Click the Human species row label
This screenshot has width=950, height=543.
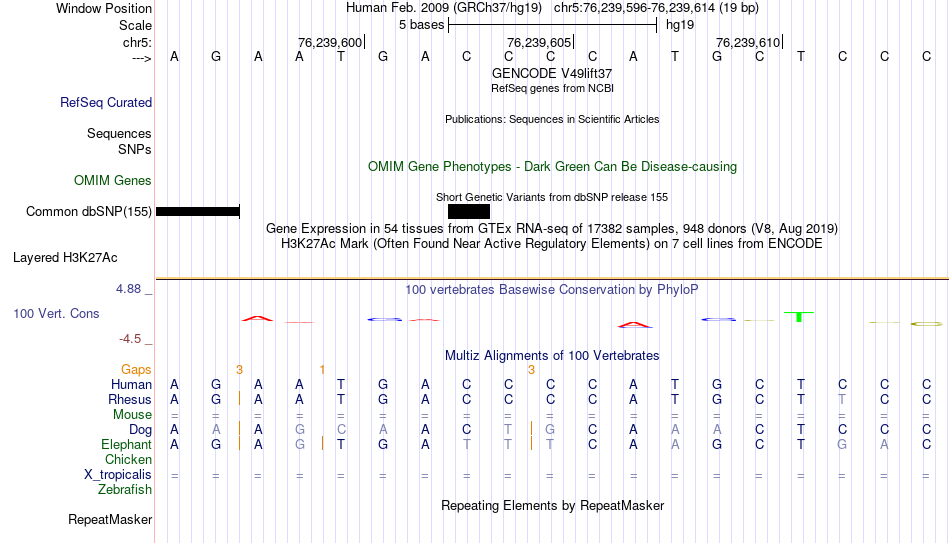(131, 384)
